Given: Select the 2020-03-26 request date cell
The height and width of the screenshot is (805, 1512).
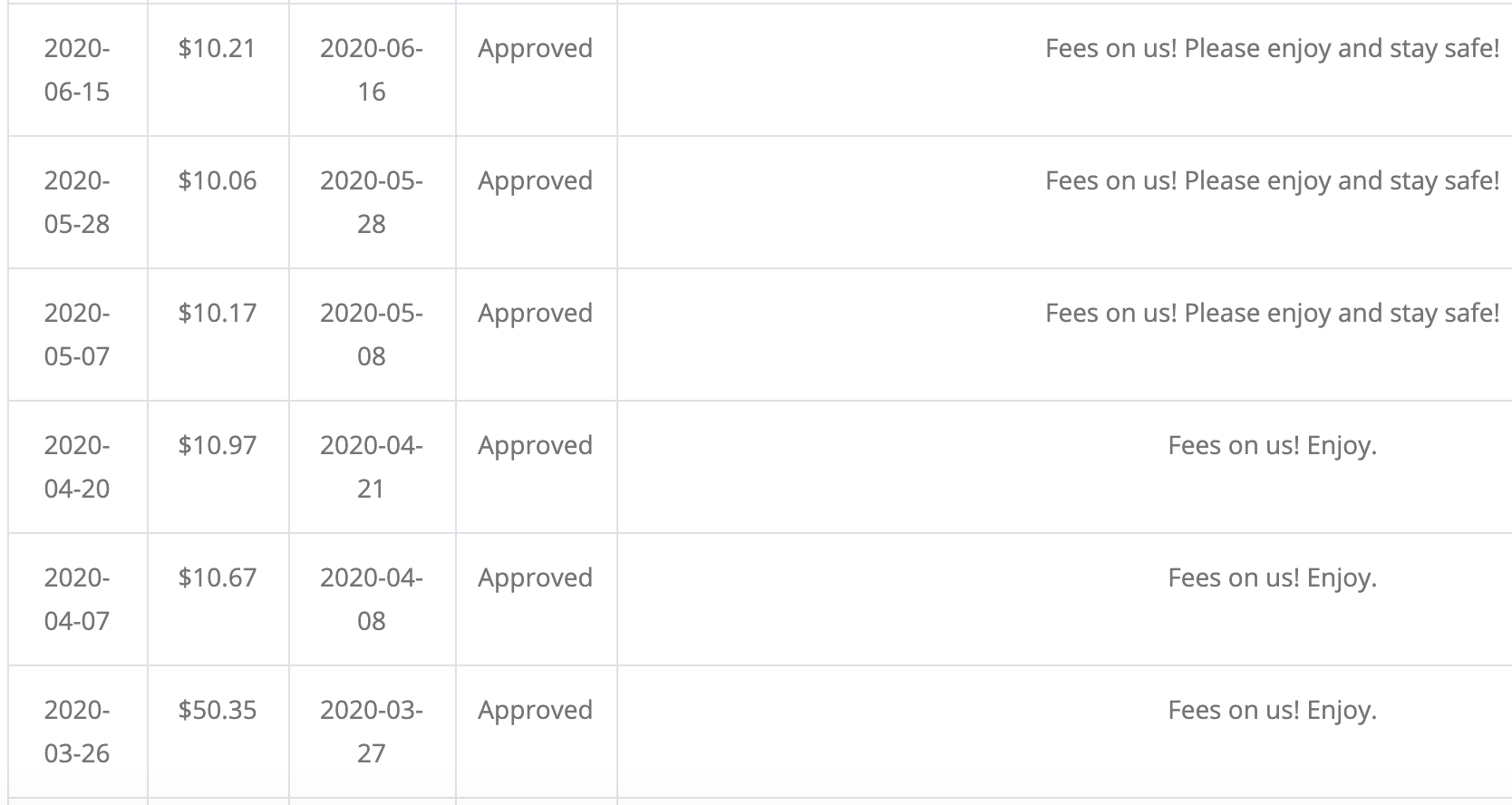Looking at the screenshot, I should pyautogui.click(x=77, y=732).
